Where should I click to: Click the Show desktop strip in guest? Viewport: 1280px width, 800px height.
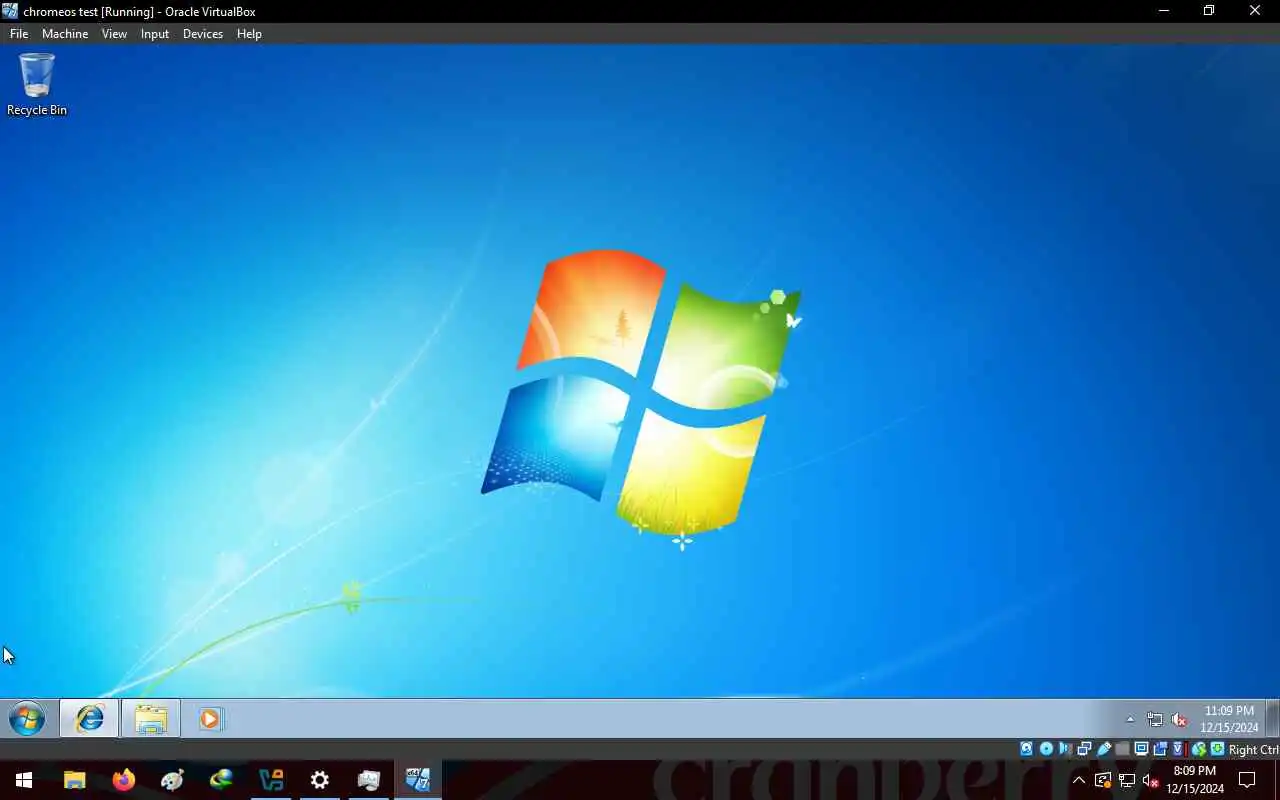tap(1273, 718)
